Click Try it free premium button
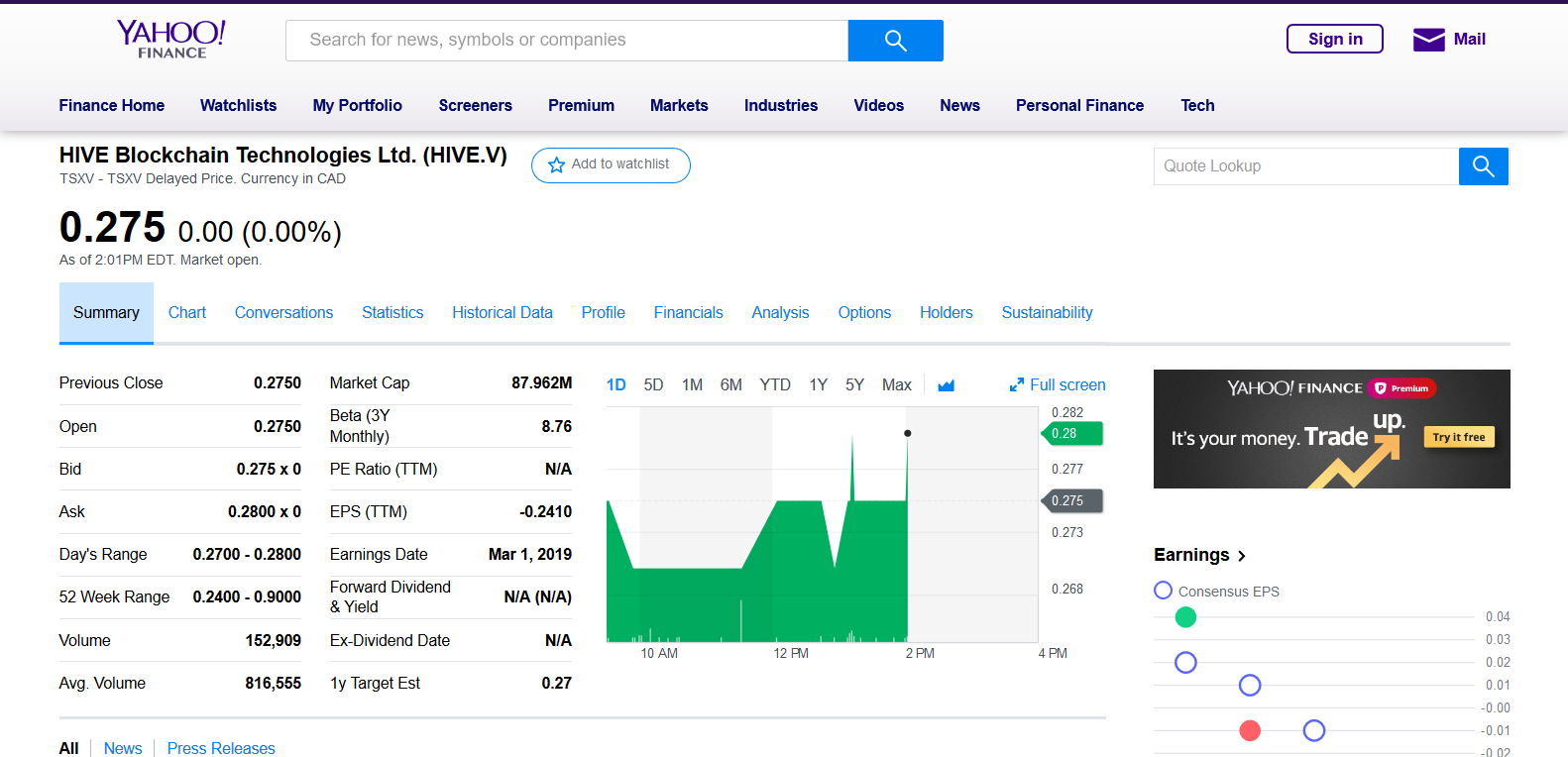 [1459, 437]
